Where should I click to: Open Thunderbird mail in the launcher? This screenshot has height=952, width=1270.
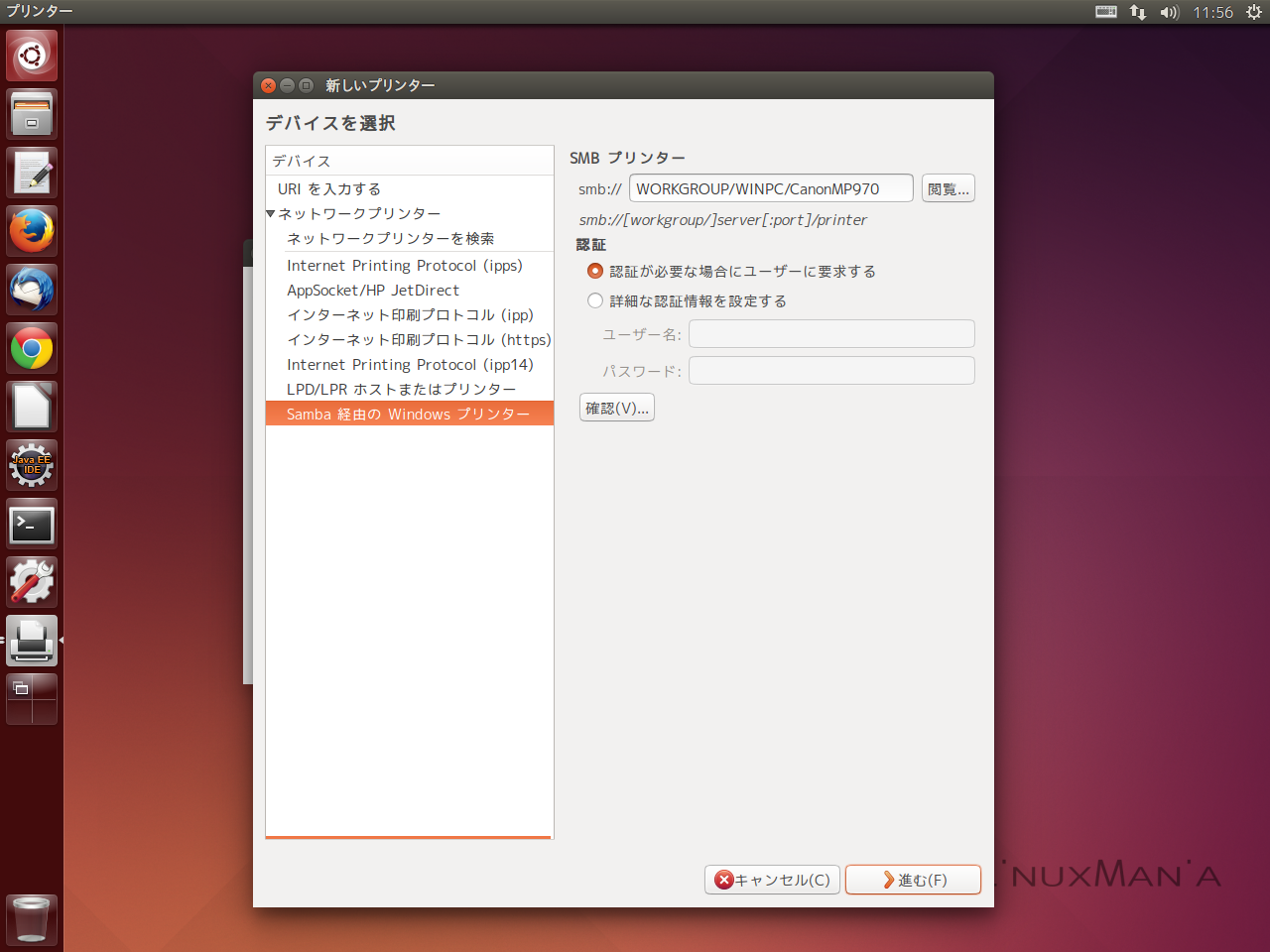click(32, 290)
